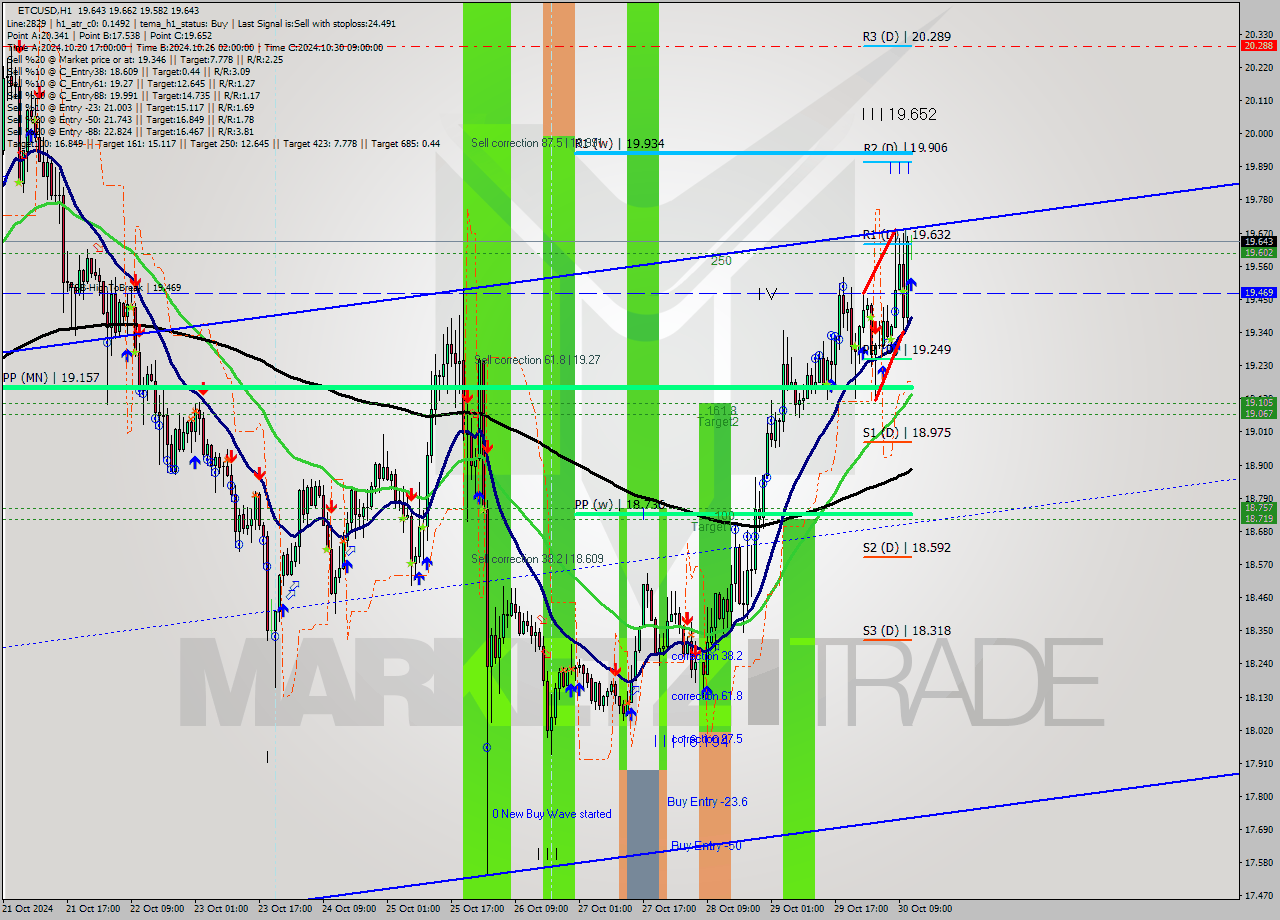Click the blue 19.469 price tag on axis
The image size is (1280, 920).
[x=1258, y=292]
